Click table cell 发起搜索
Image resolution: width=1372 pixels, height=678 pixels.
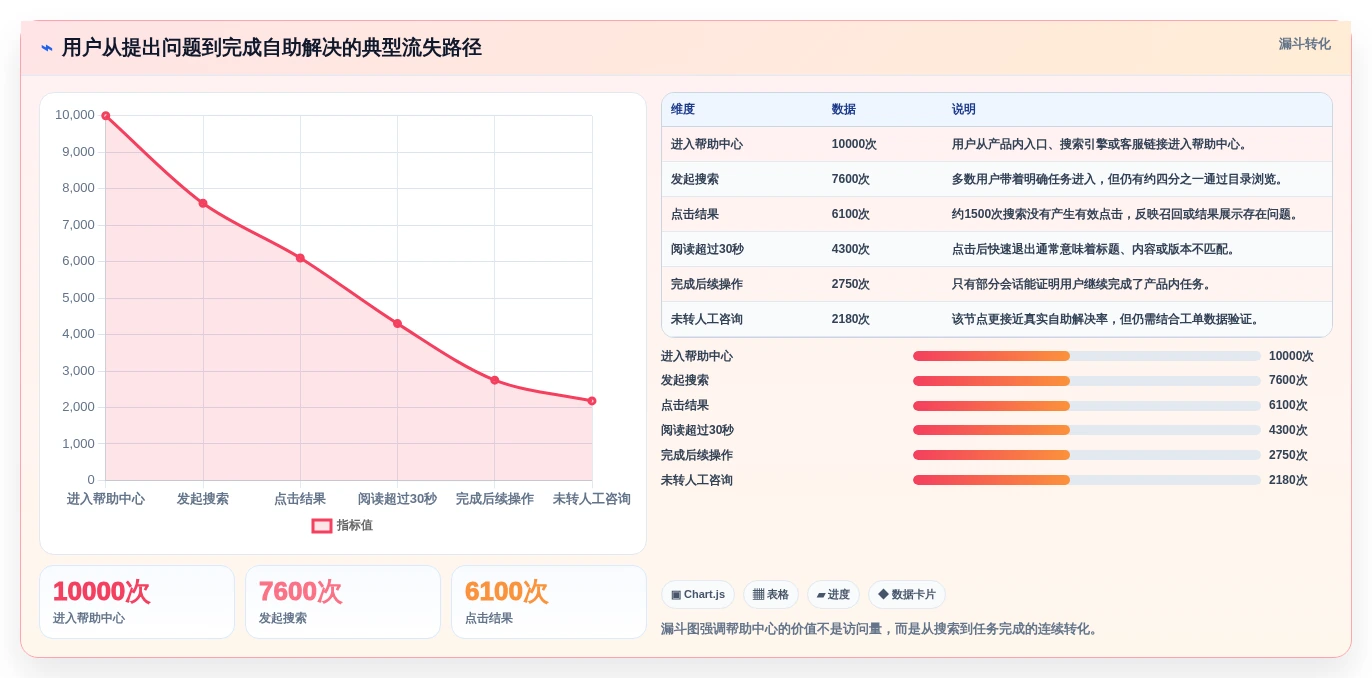pyautogui.click(x=695, y=179)
